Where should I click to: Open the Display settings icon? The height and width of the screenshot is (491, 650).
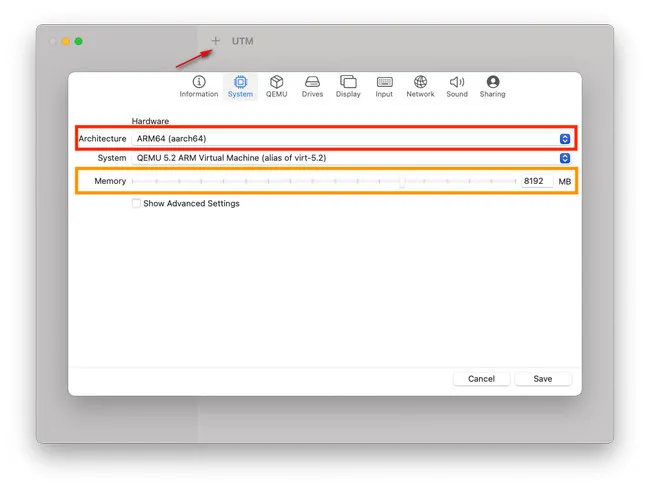point(348,82)
